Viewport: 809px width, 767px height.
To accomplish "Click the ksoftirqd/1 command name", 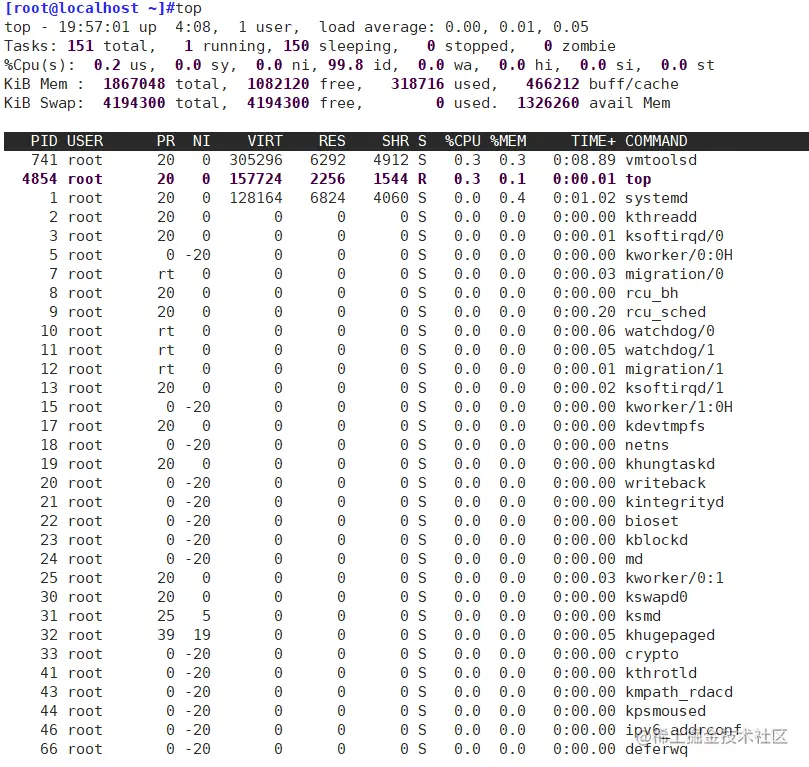I will (674, 388).
